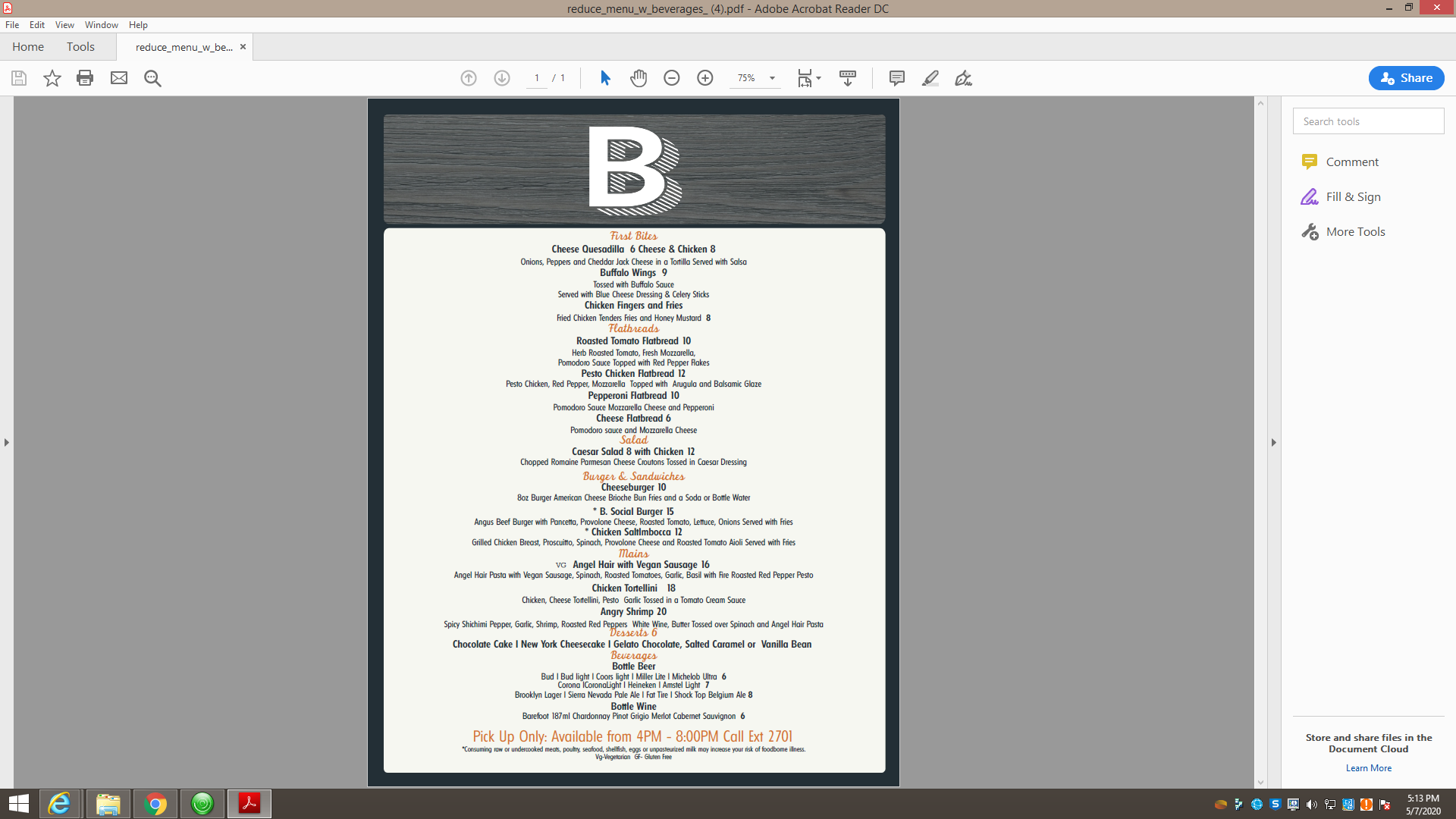This screenshot has height=819, width=1456.
Task: Select the Highlight text tool
Action: point(930,78)
